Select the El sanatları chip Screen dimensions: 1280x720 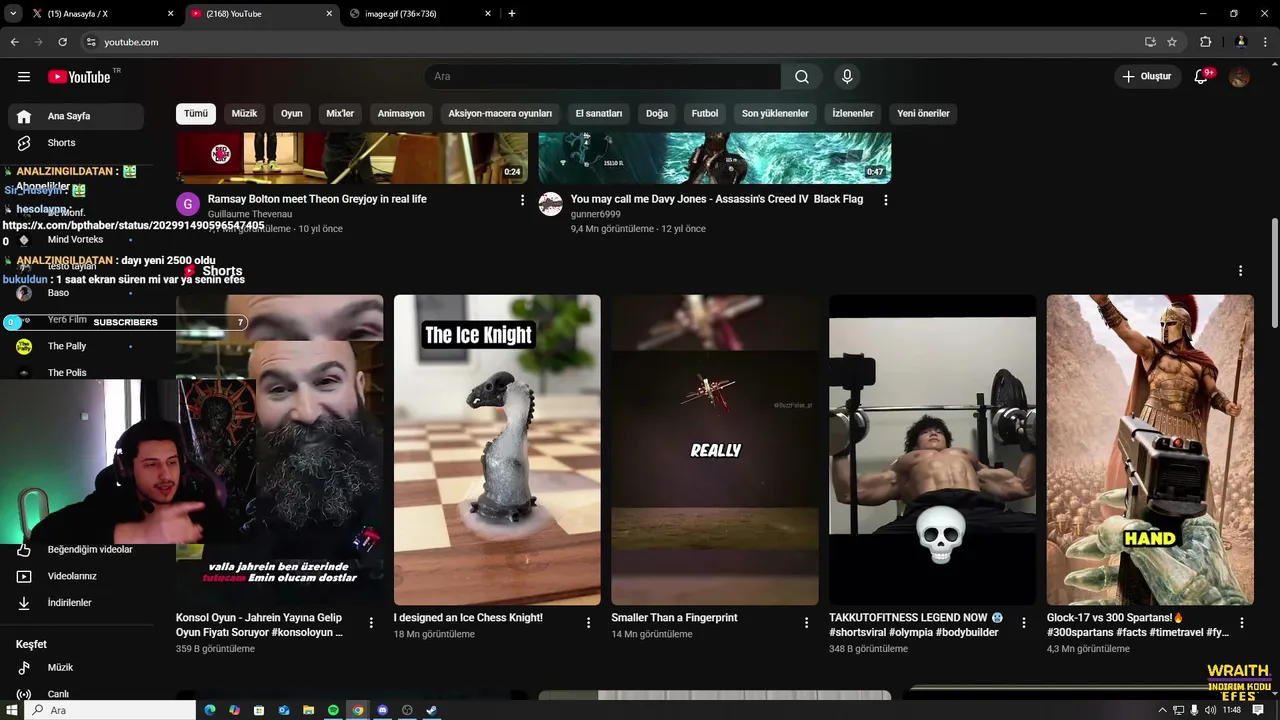point(599,114)
